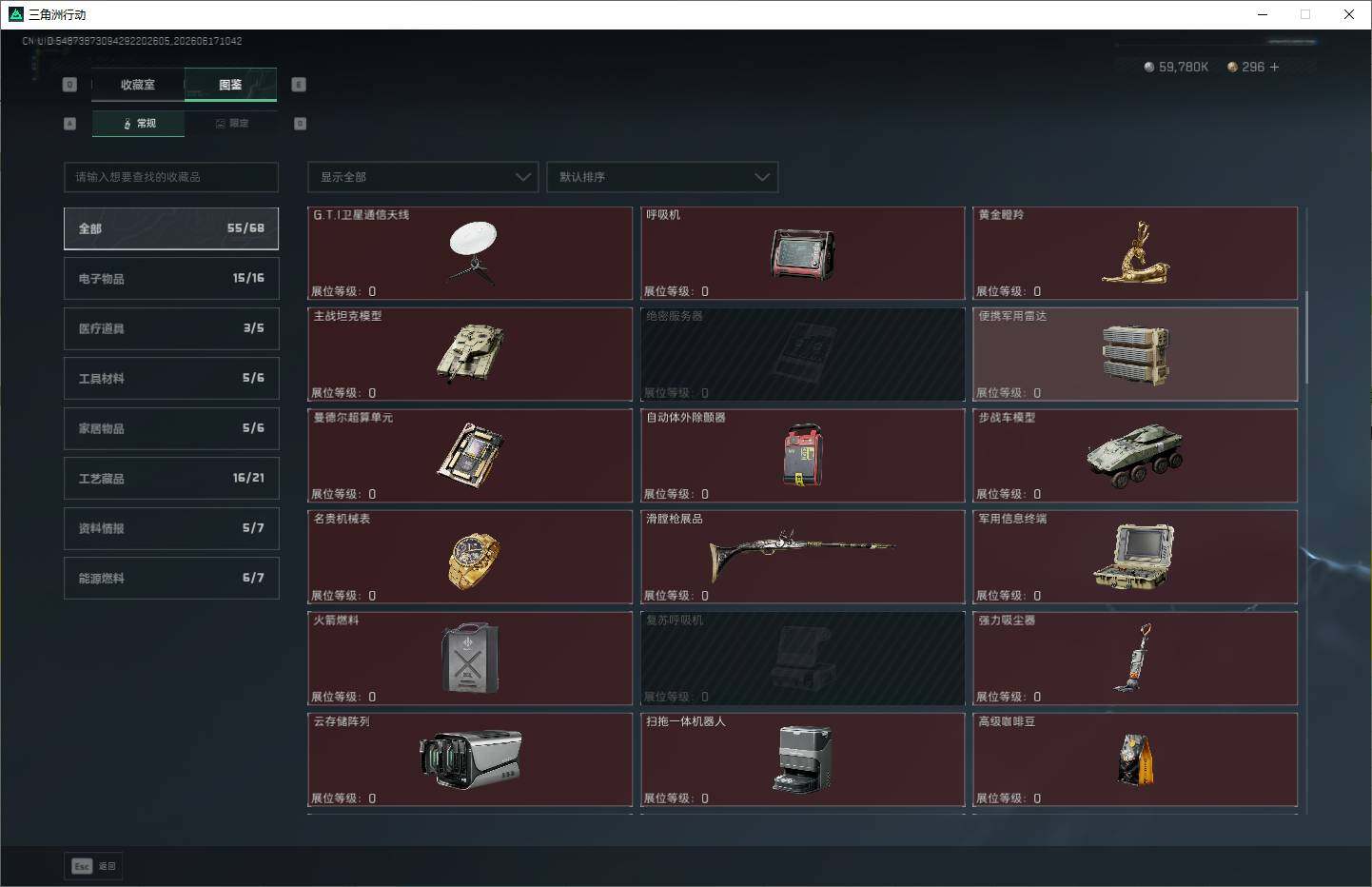Open the 高级咖啡豆 coffee beans card
Image resolution: width=1372 pixels, height=887 pixels.
[x=1135, y=759]
